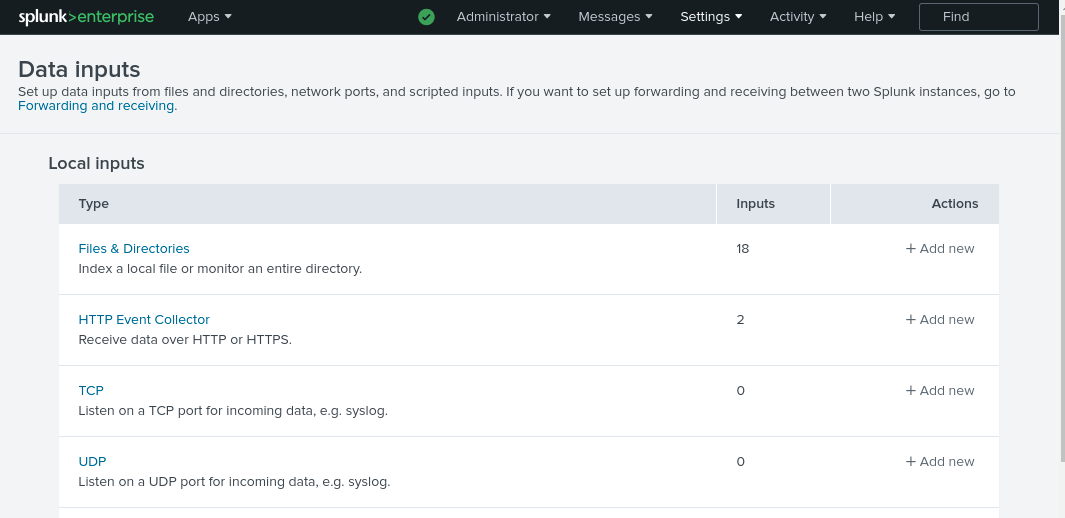Click the Actions column header
Image resolution: width=1065 pixels, height=518 pixels.
point(915,204)
